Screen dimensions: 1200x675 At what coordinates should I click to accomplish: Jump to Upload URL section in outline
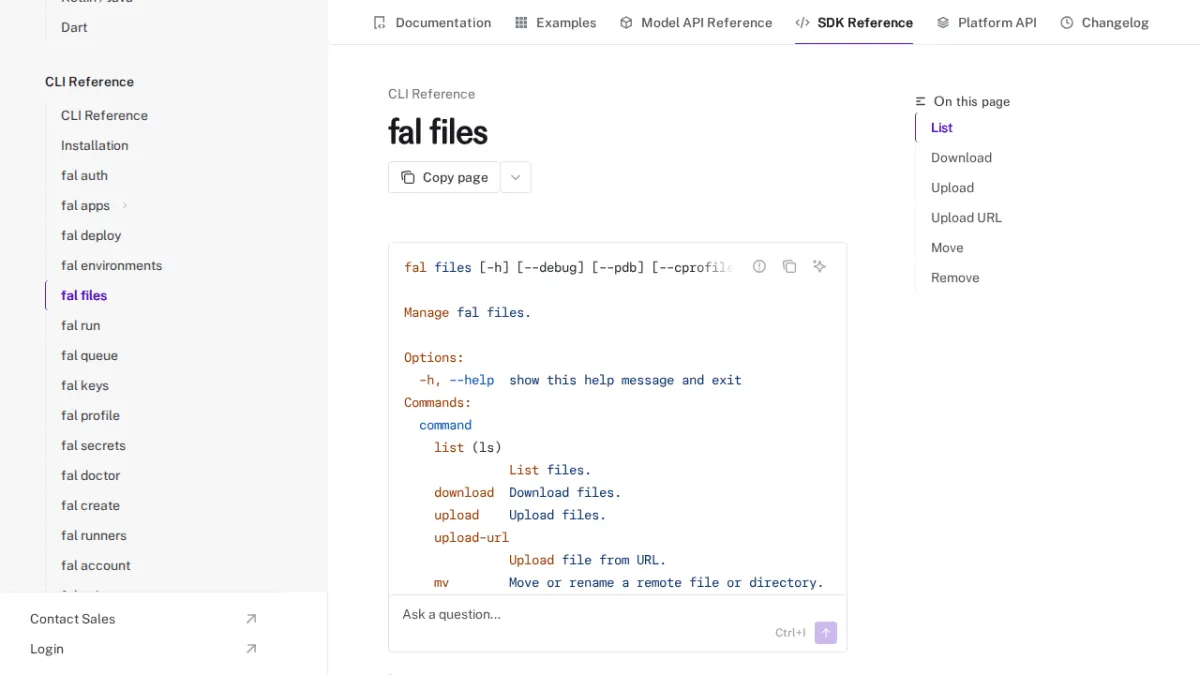pyautogui.click(x=966, y=217)
